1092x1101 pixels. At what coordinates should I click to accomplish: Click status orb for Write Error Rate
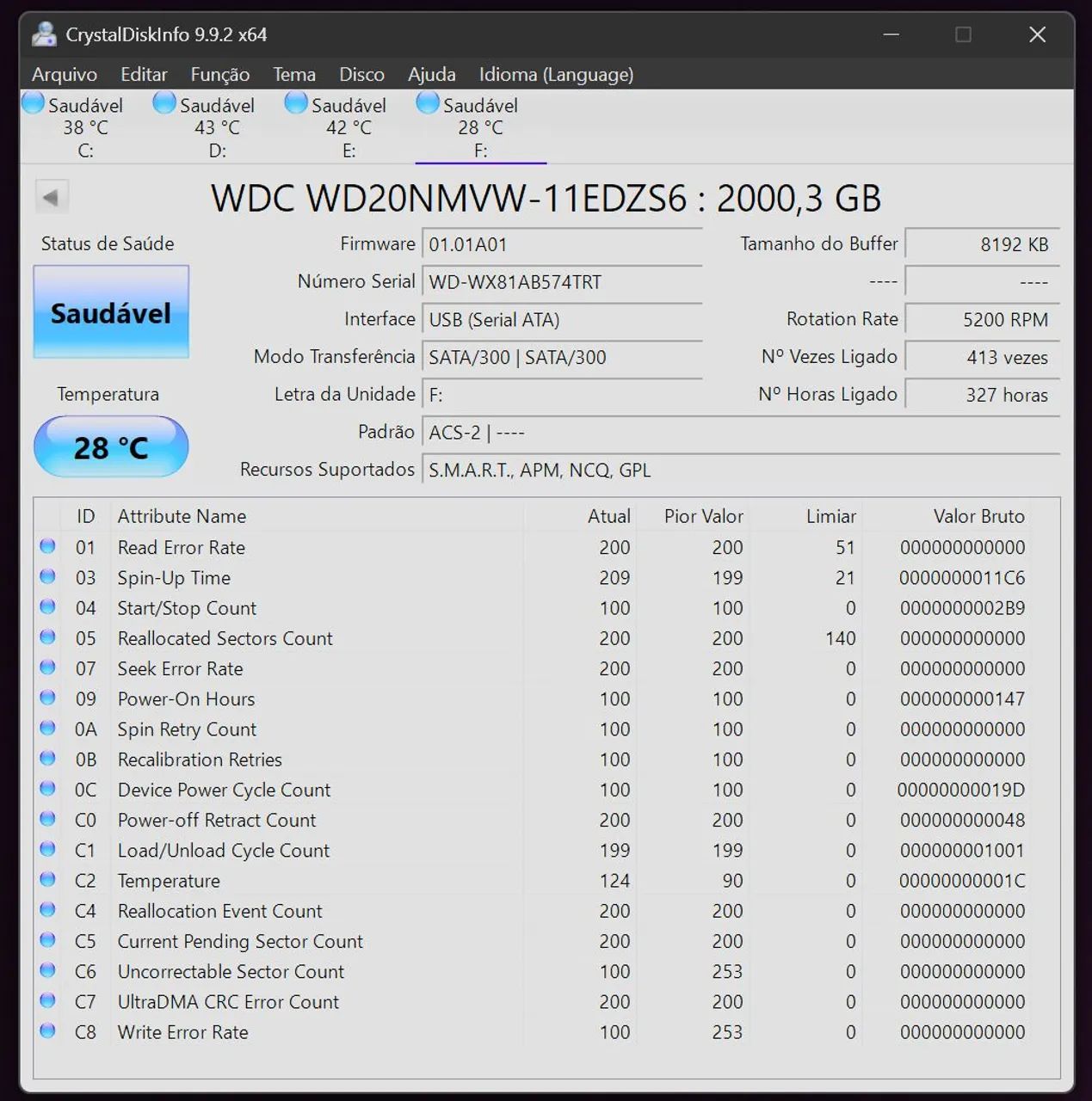47,1030
